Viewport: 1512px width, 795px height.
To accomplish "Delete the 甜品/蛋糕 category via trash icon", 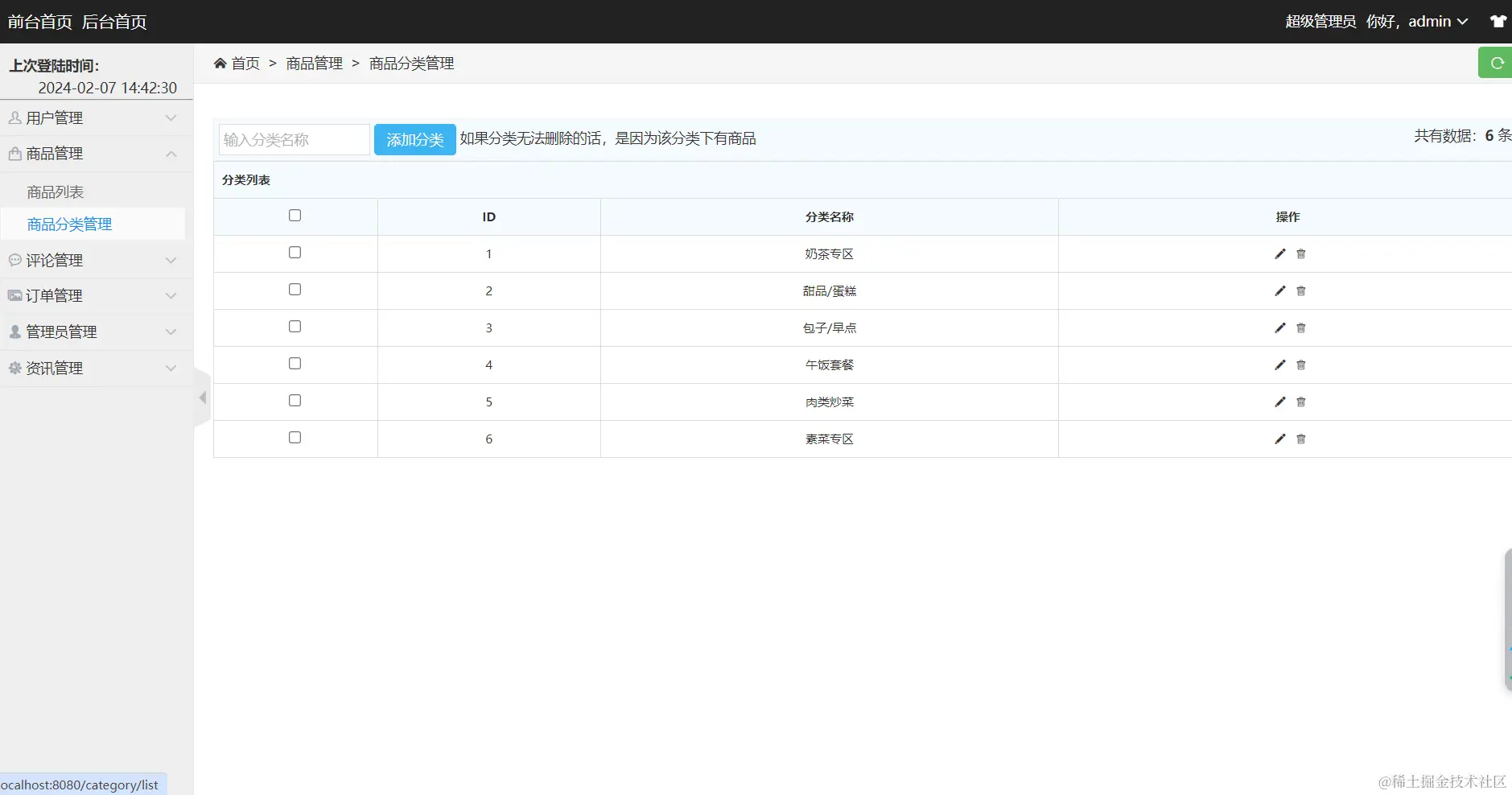I will [x=1301, y=291].
